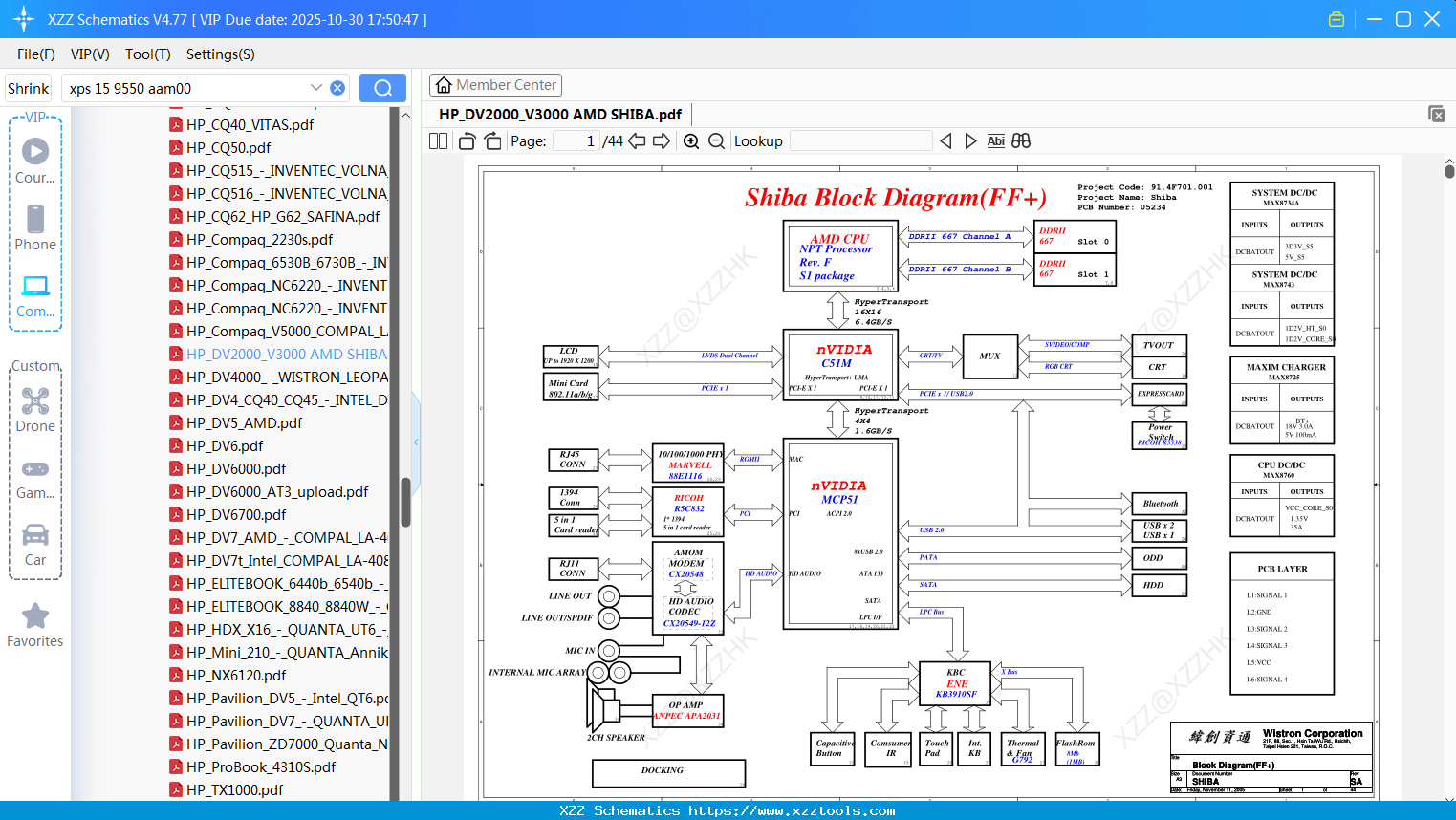Find previous lookup result triangle

(x=945, y=140)
